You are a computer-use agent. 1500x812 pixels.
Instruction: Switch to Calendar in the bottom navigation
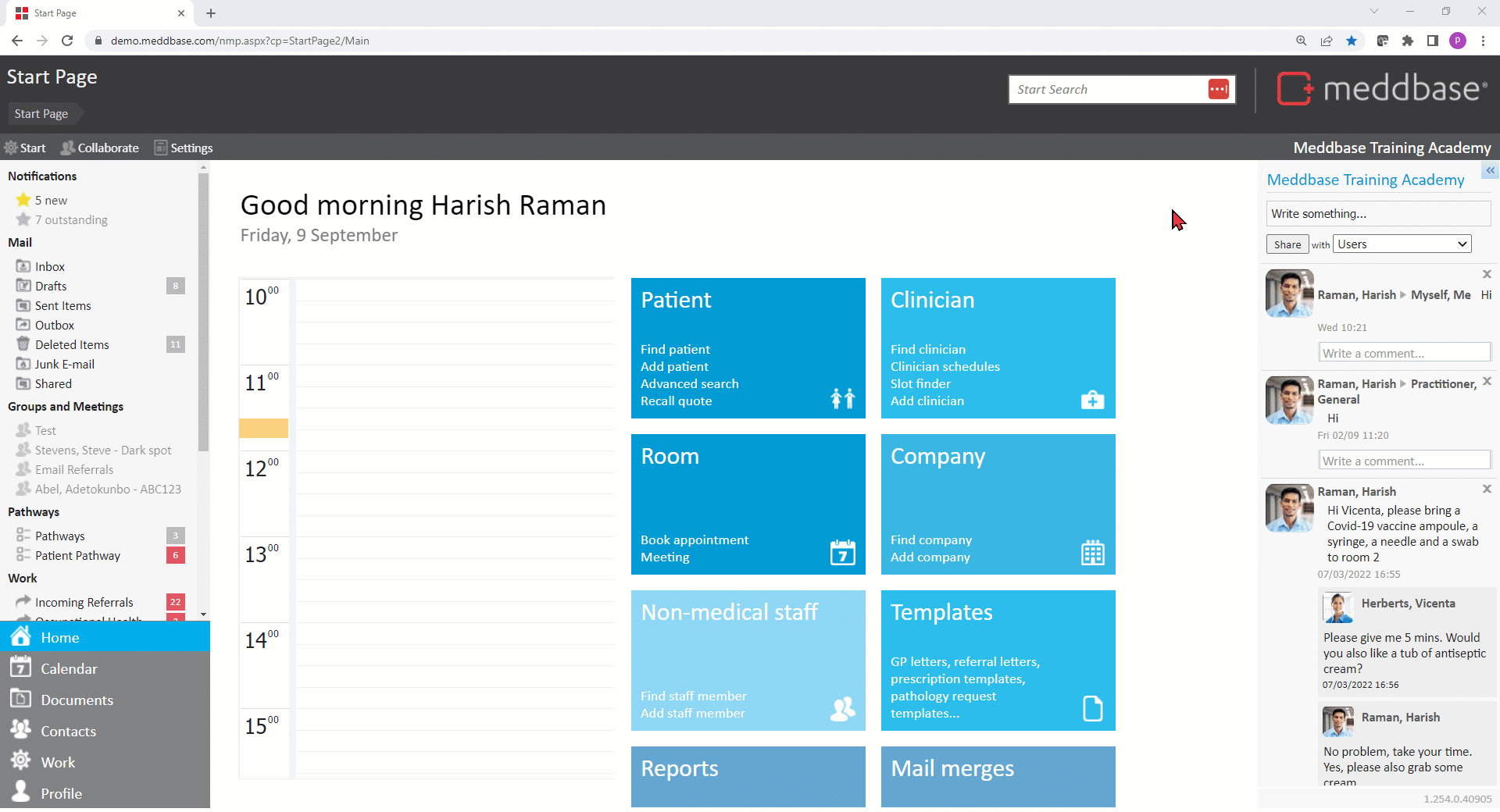(69, 668)
